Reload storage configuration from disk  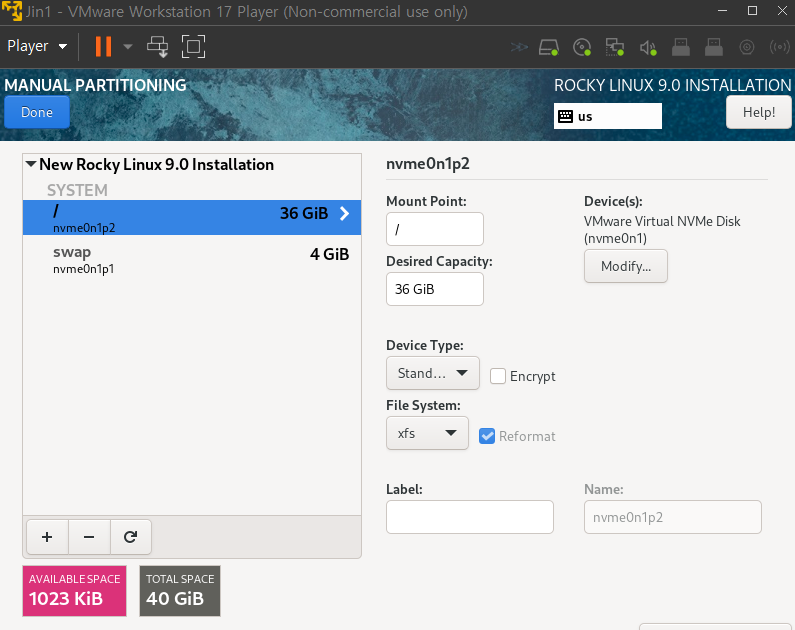point(131,537)
